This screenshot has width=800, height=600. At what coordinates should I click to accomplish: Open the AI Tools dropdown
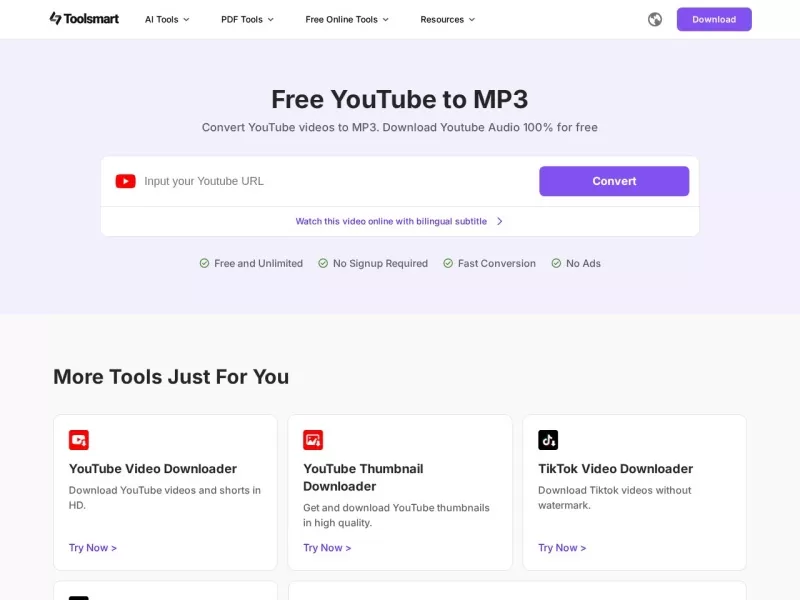pyautogui.click(x=166, y=19)
